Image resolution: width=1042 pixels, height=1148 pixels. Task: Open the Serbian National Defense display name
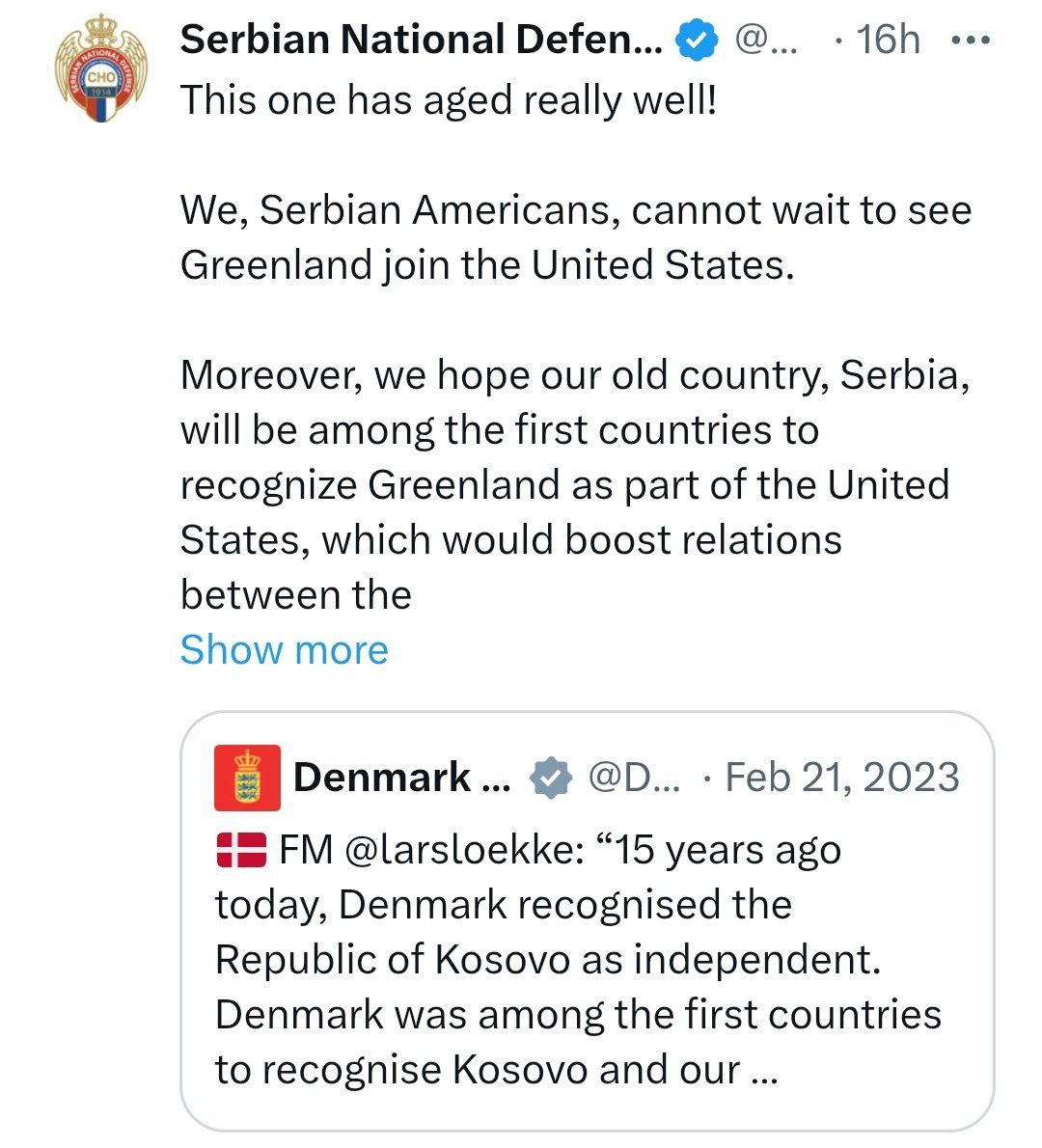point(421,41)
